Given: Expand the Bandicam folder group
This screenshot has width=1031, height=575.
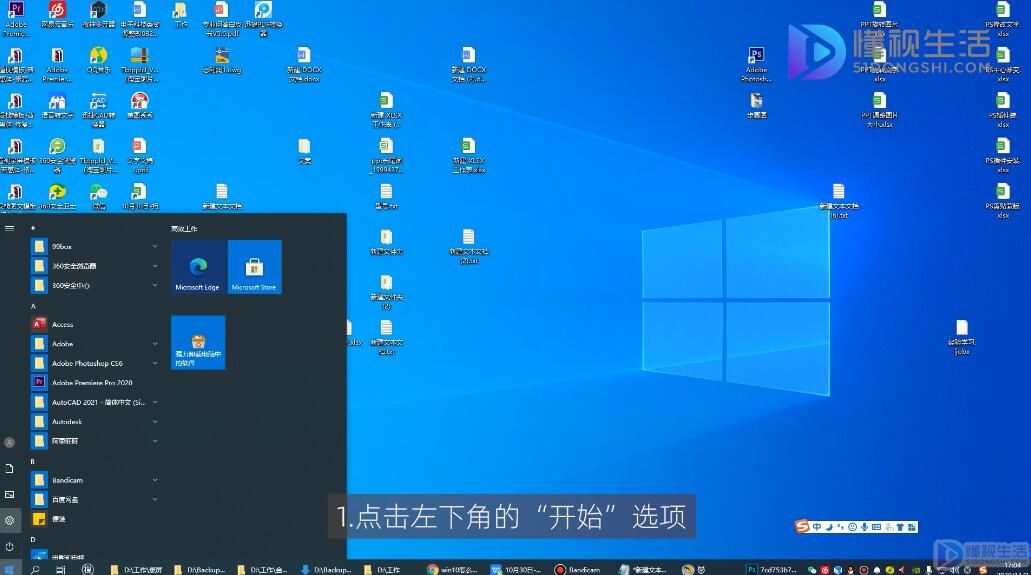Looking at the screenshot, I should (x=94, y=480).
